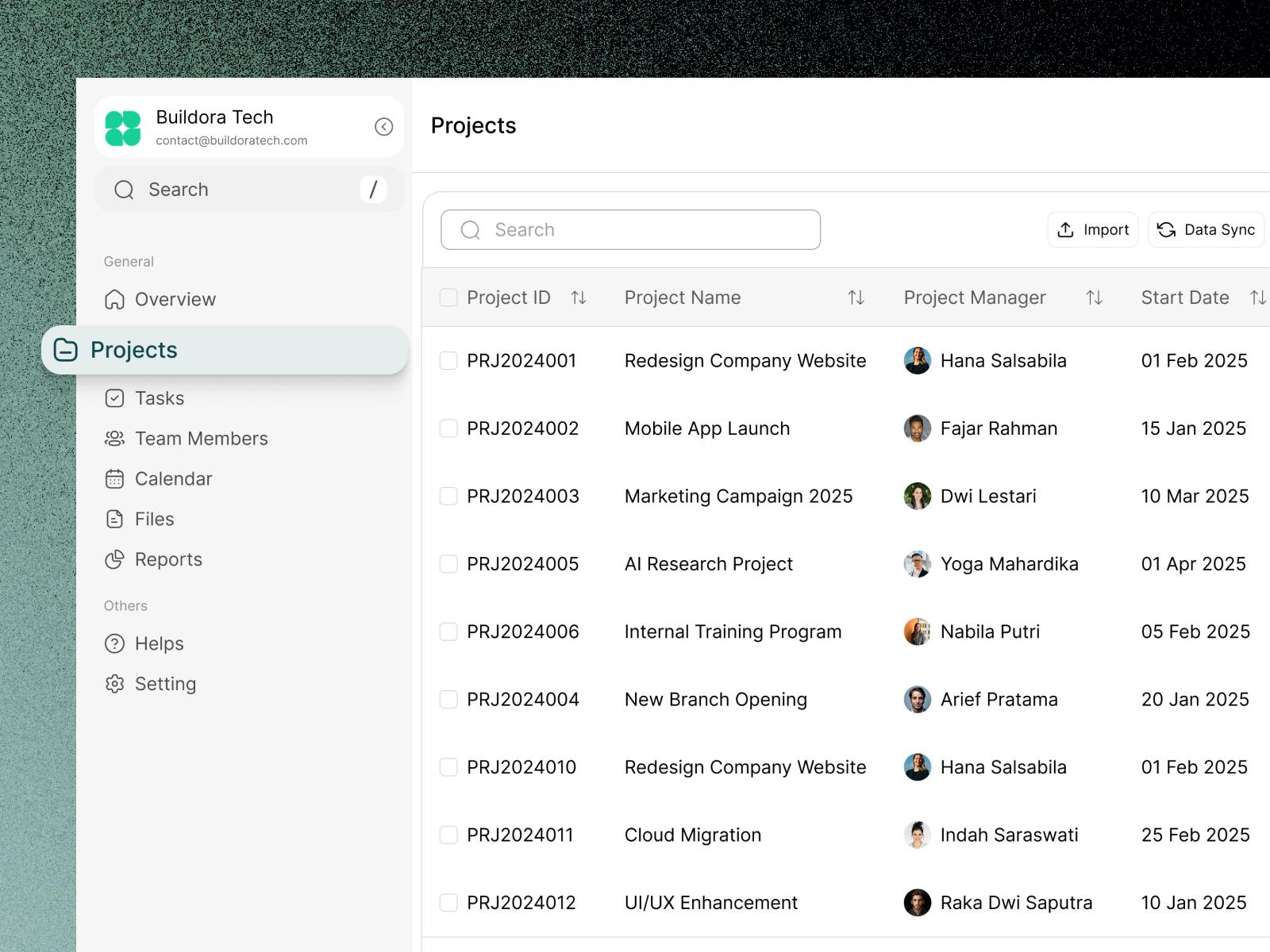Click the Import button
Viewport: 1270px width, 952px height.
[x=1093, y=229]
